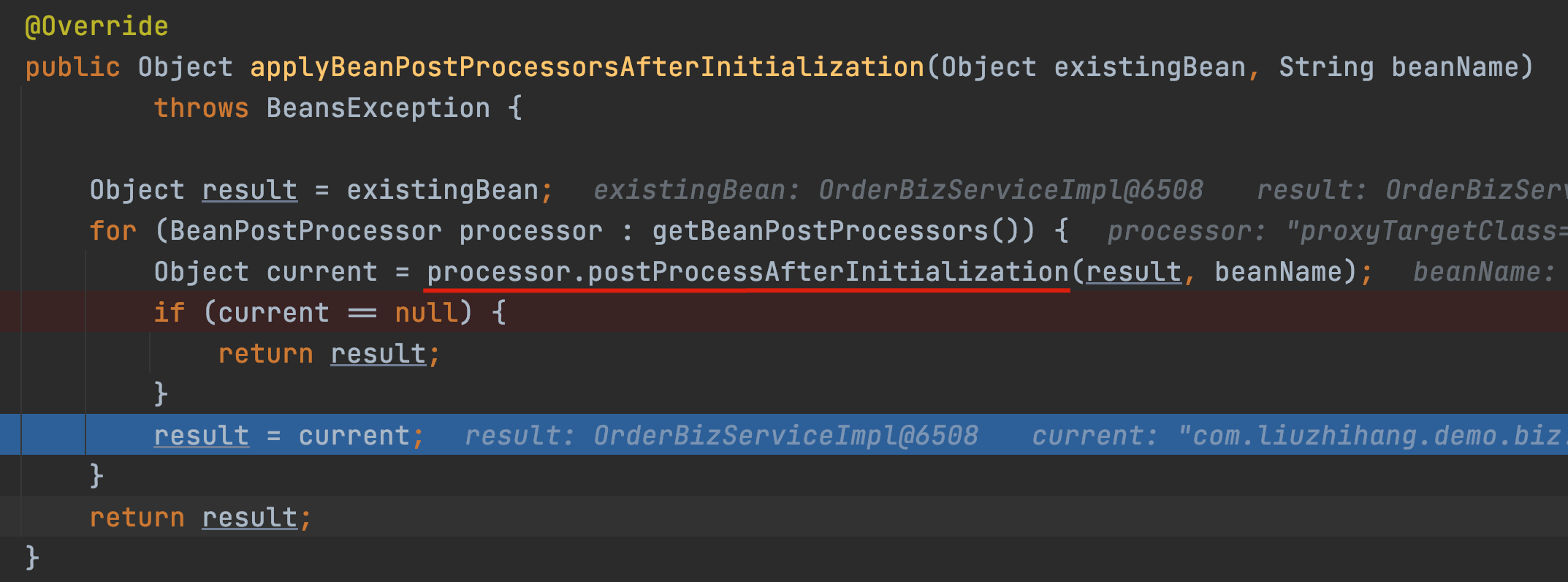Click the final return result statement
The image size is (1568, 582).
200,518
